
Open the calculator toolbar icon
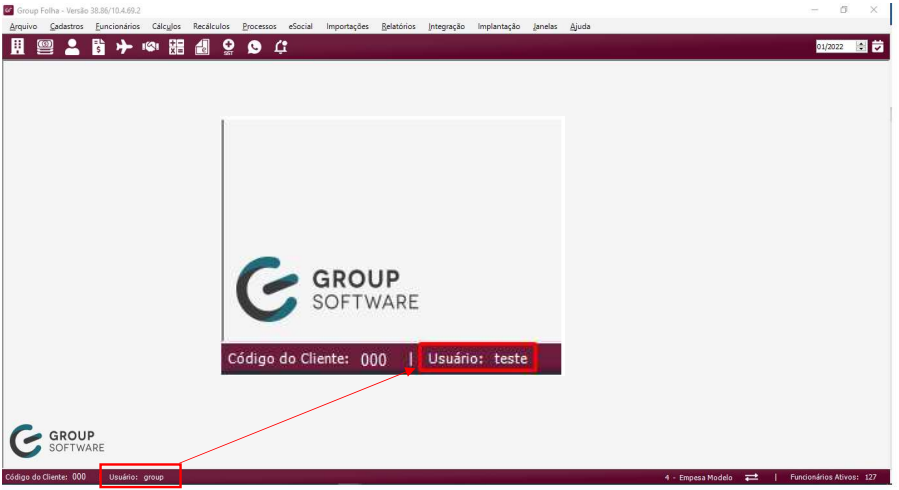click(177, 46)
